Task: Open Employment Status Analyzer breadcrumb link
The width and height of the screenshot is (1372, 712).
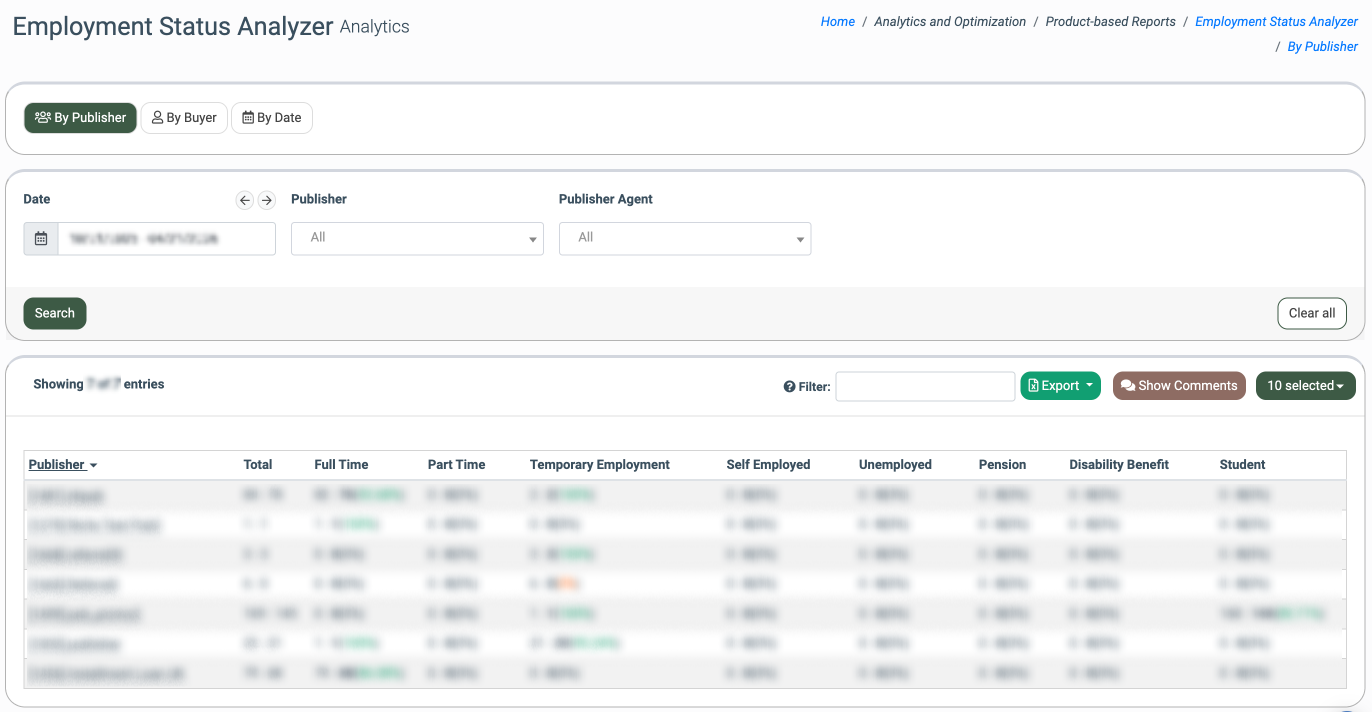Action: (1276, 22)
